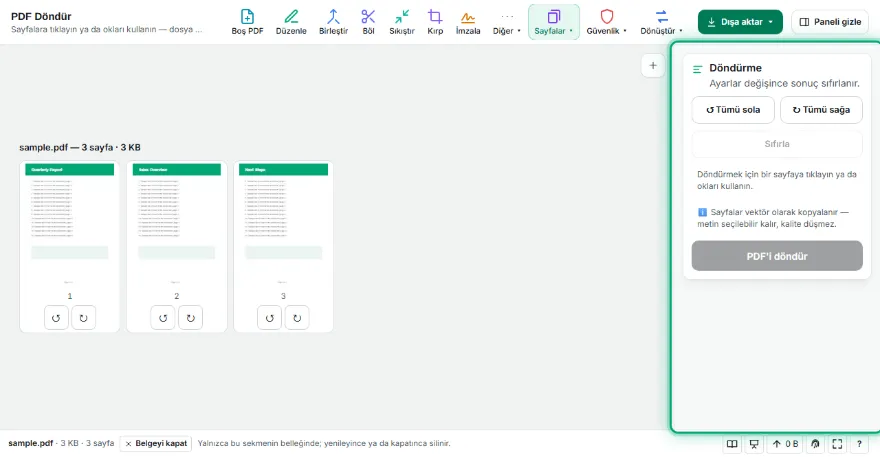Click the 'sample.pdf — 3 sayfa · 3 KB' label
Screen dimensions: 880x457
point(80,148)
